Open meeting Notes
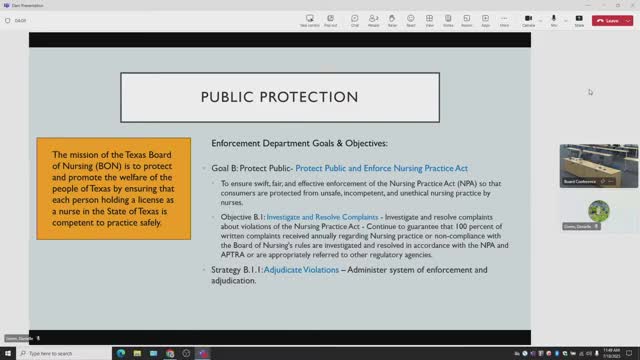This screenshot has height=360, width=640. coord(448,20)
